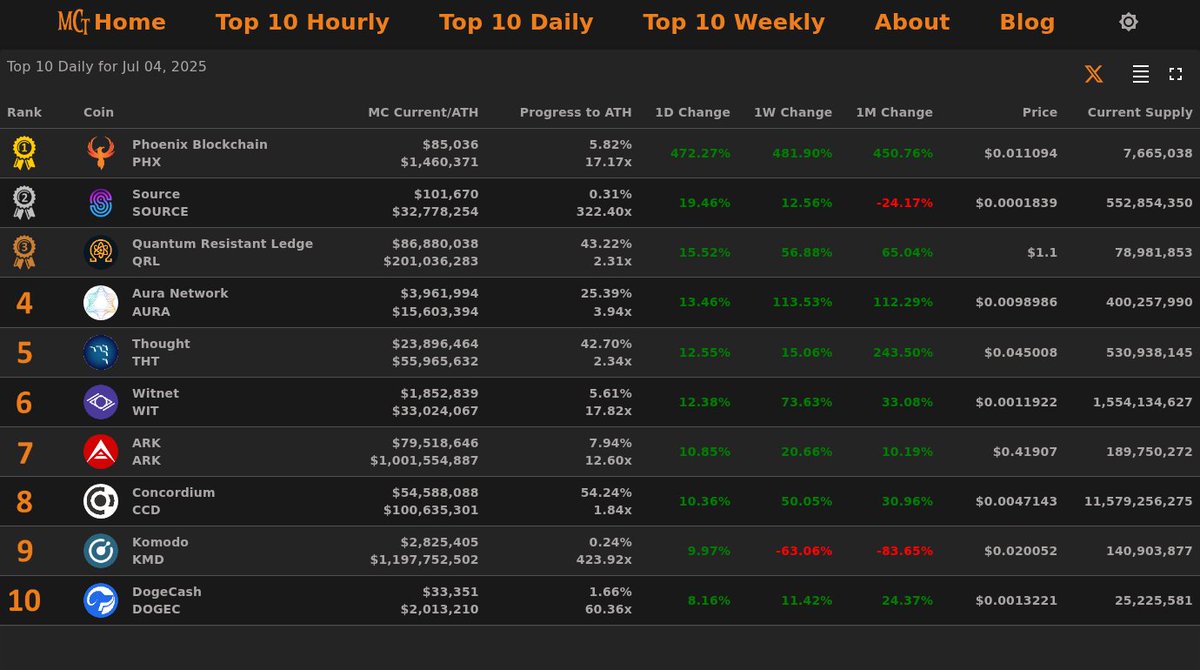
Task: Click the Concordium coin logo
Action: (101, 501)
